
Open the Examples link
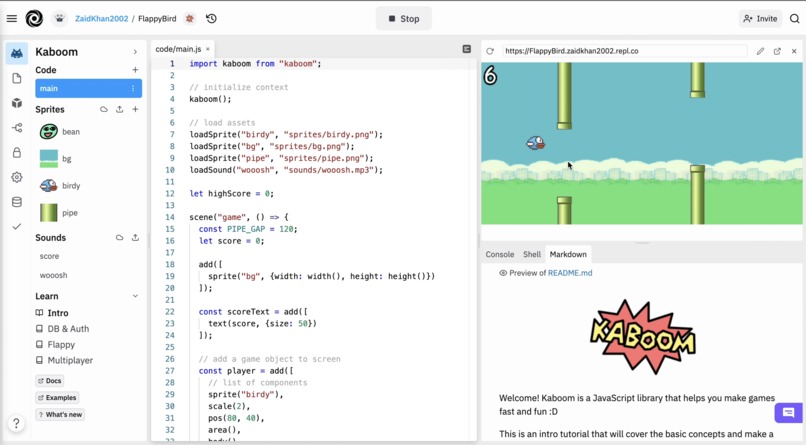tap(57, 398)
